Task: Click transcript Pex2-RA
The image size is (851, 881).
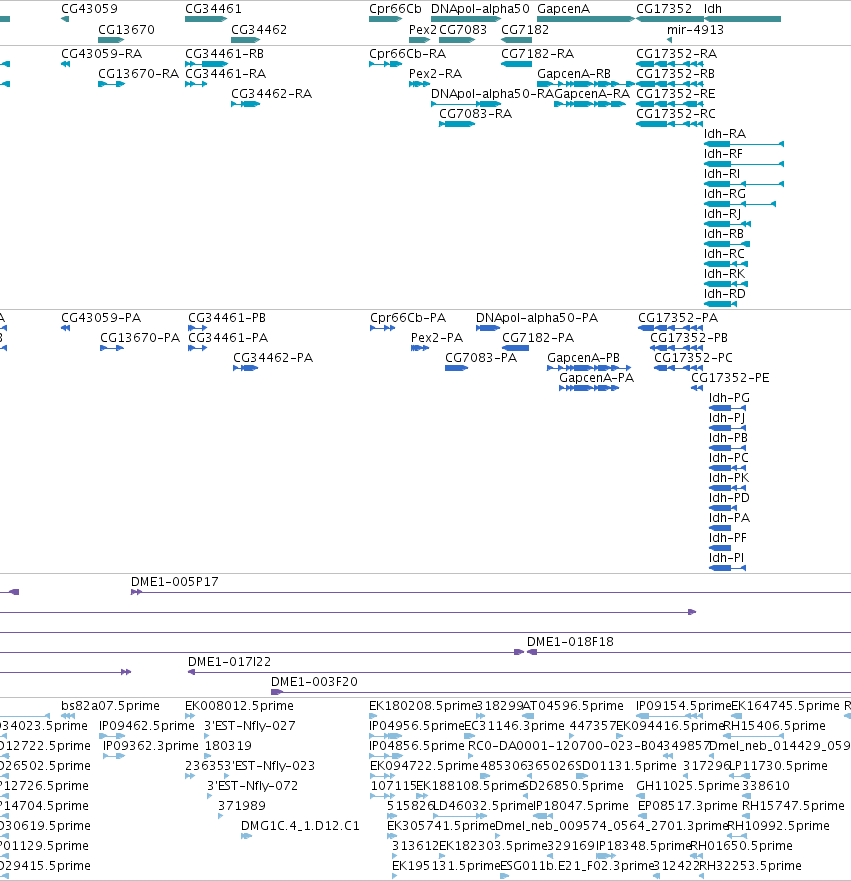Action: [435, 74]
